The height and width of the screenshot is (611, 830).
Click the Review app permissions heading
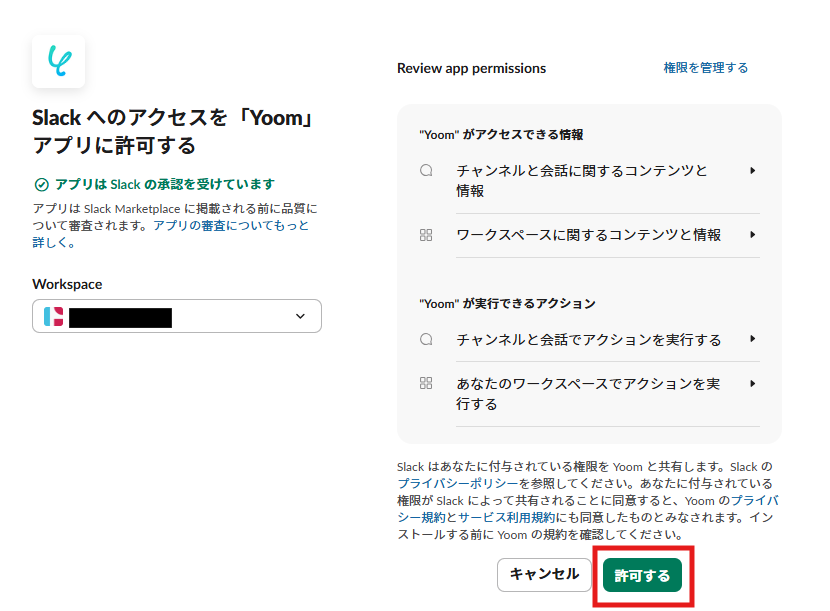tap(471, 69)
